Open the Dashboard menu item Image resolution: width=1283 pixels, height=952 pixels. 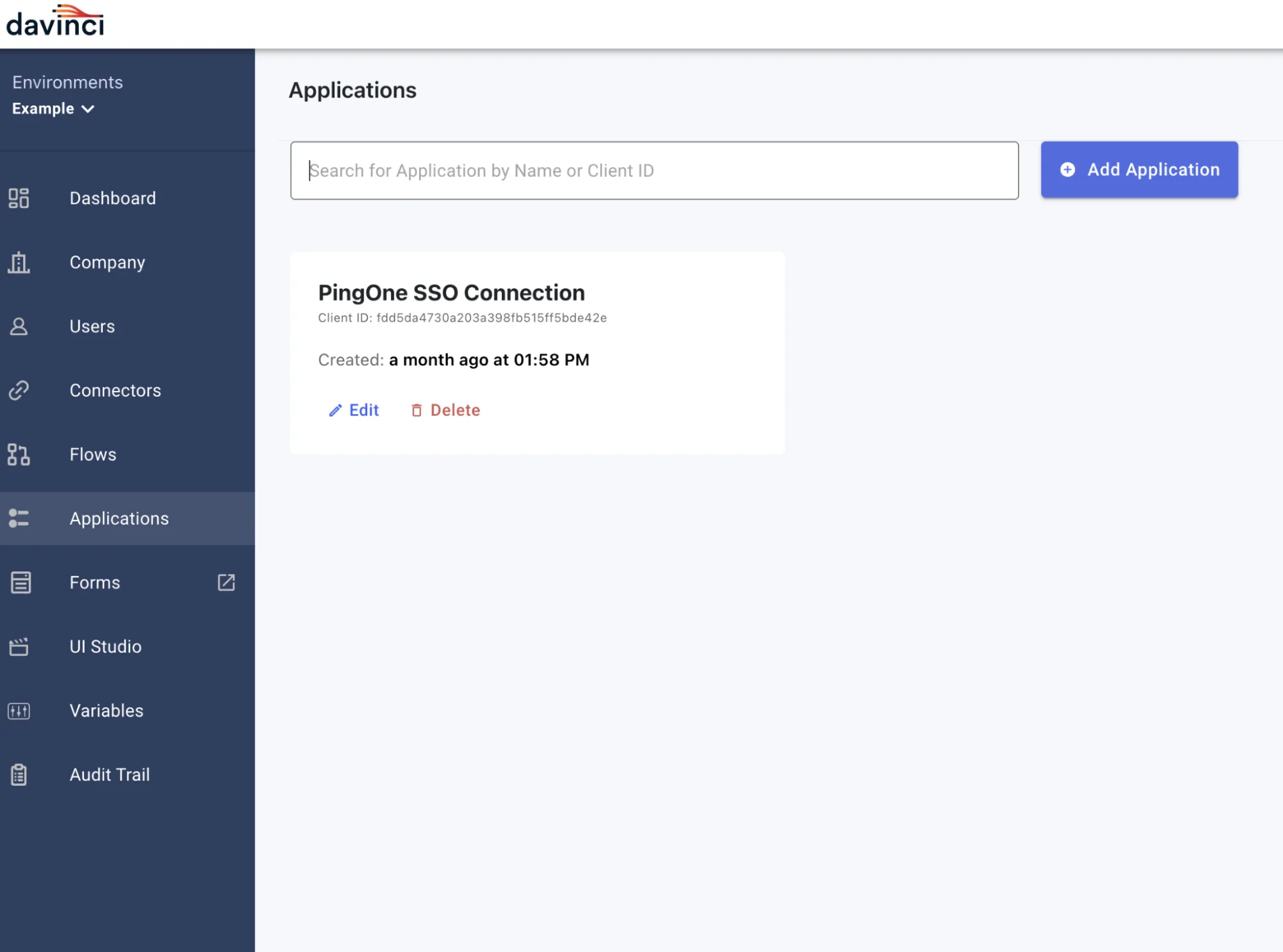pyautogui.click(x=127, y=198)
